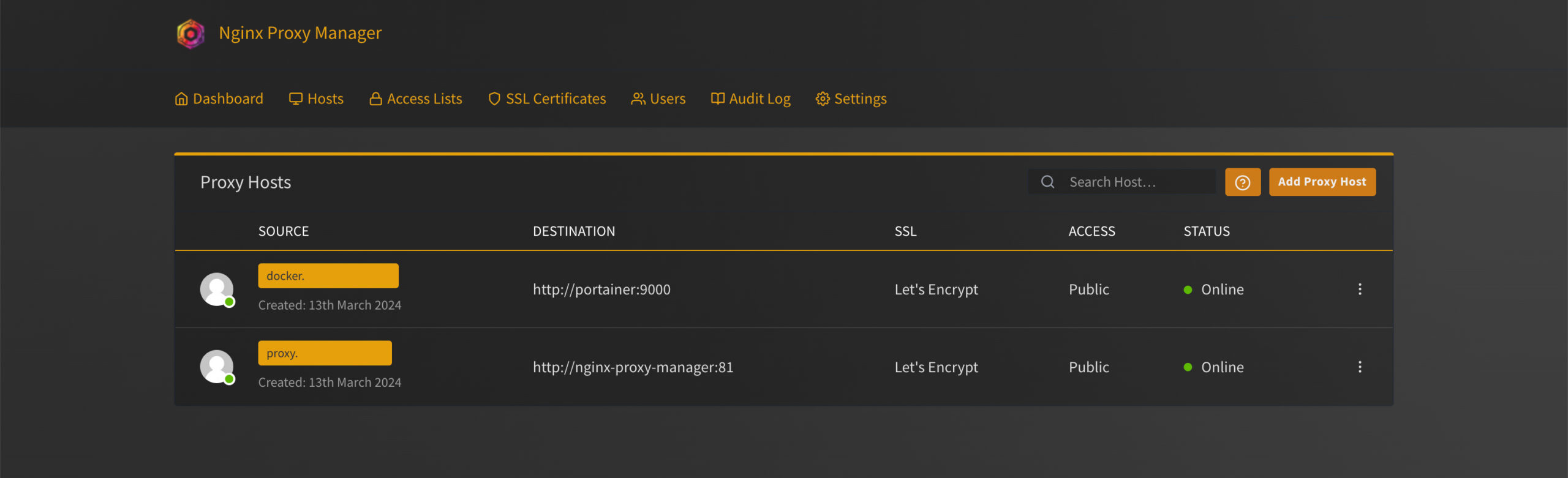Click user avatar in docker. row
The height and width of the screenshot is (478, 1568).
[217, 289]
